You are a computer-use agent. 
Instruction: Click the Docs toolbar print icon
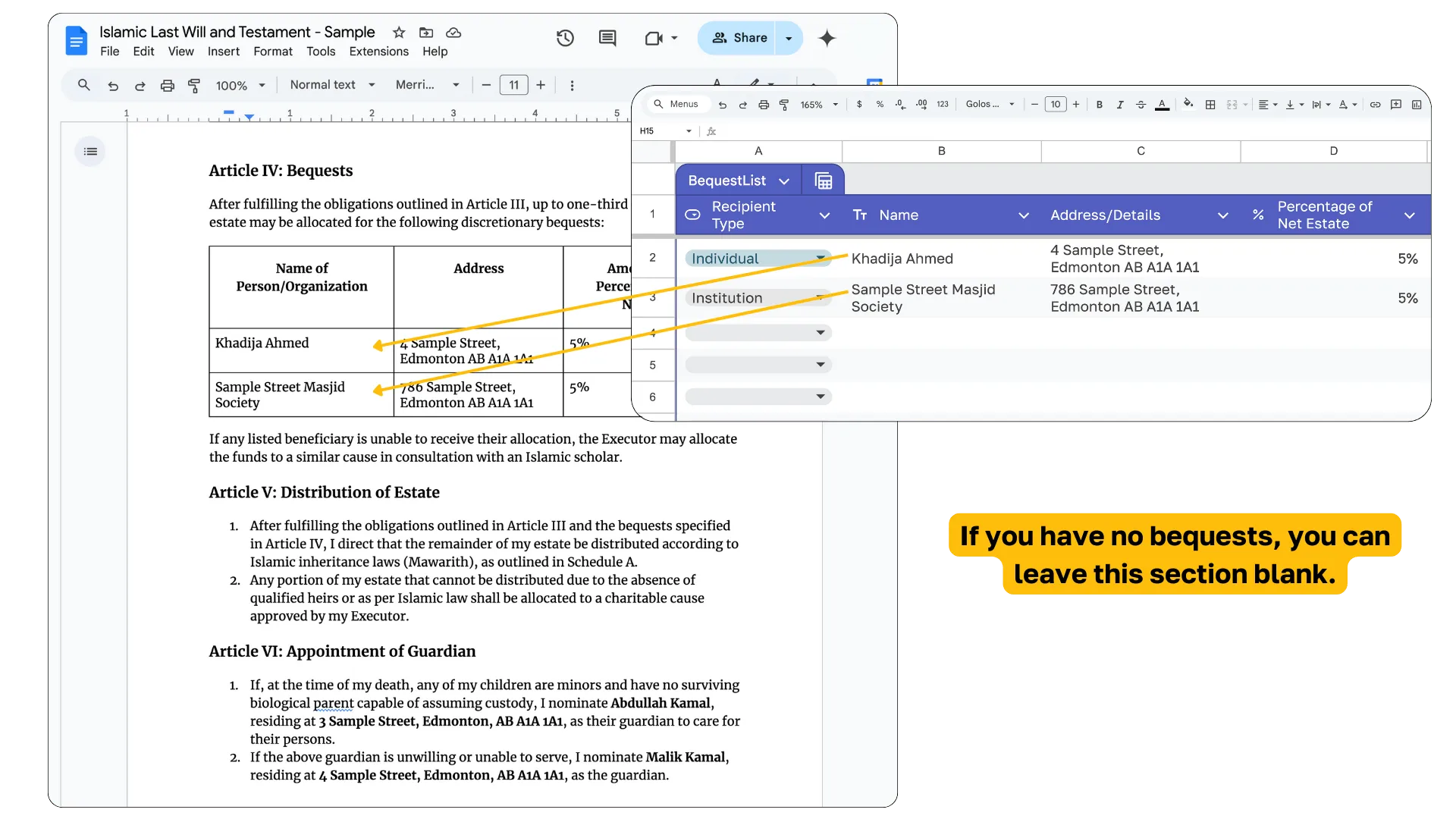tap(167, 86)
